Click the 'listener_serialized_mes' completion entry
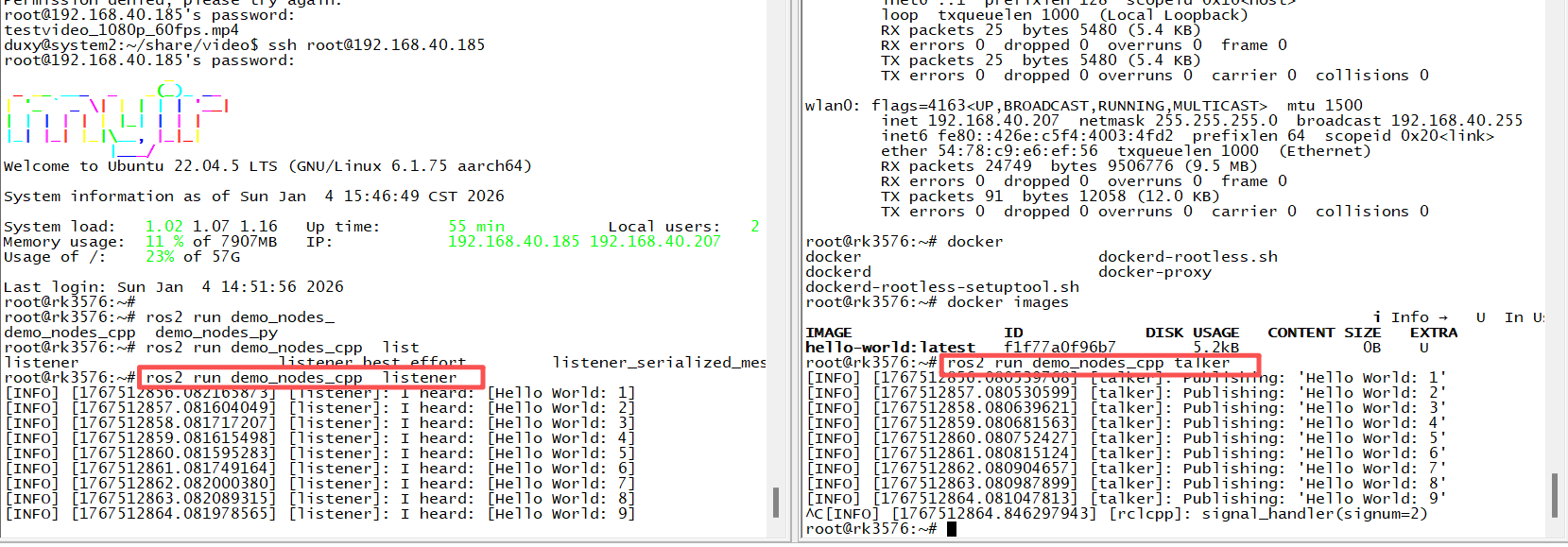Screen dimensions: 1568x547 tap(660, 363)
